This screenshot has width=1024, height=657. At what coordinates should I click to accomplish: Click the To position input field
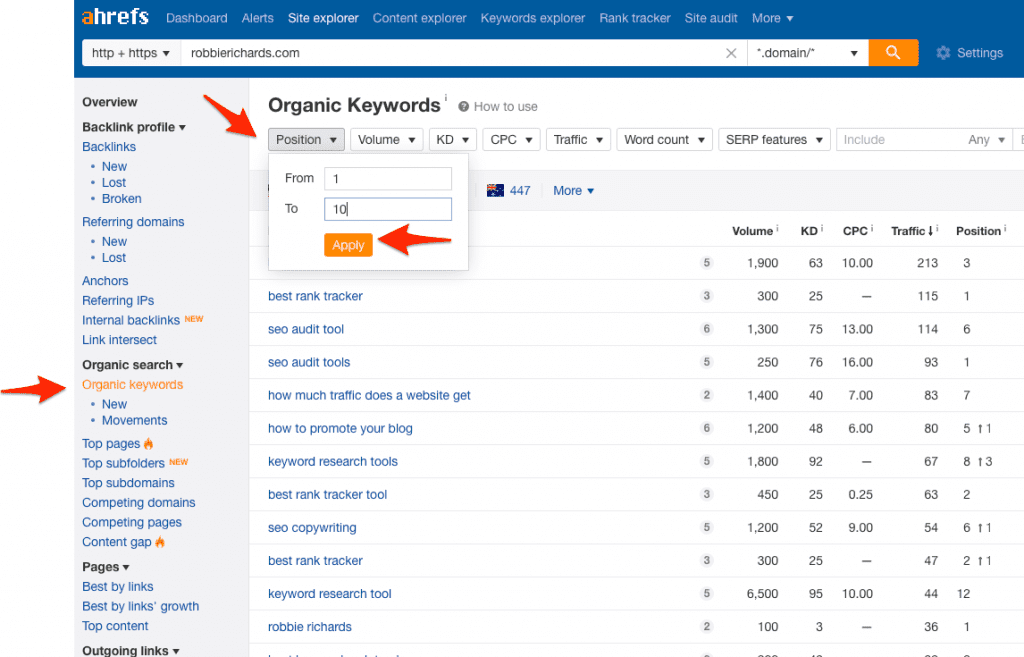pyautogui.click(x=387, y=209)
